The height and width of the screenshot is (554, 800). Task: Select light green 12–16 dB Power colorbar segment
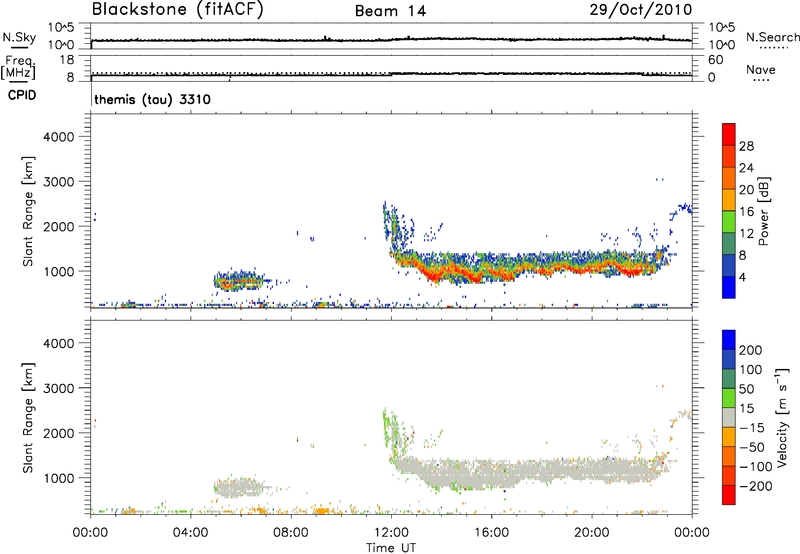729,221
